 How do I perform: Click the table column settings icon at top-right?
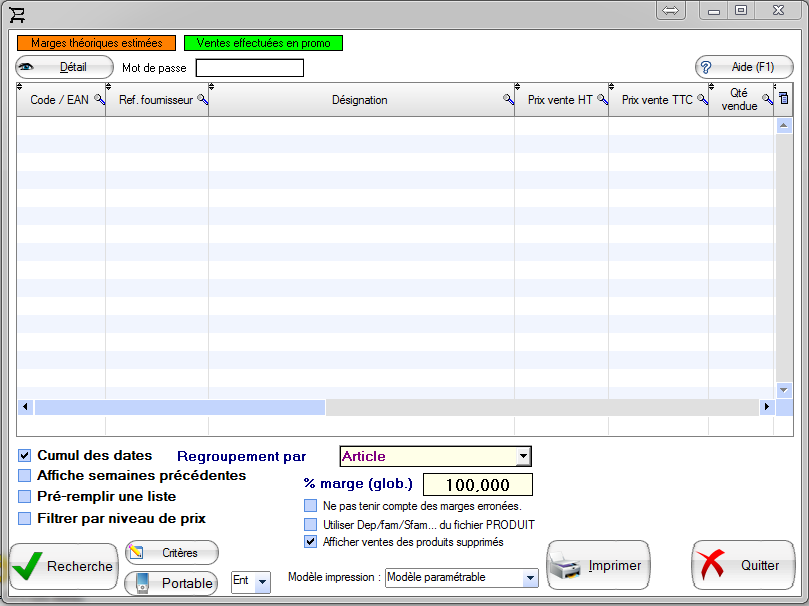784,98
